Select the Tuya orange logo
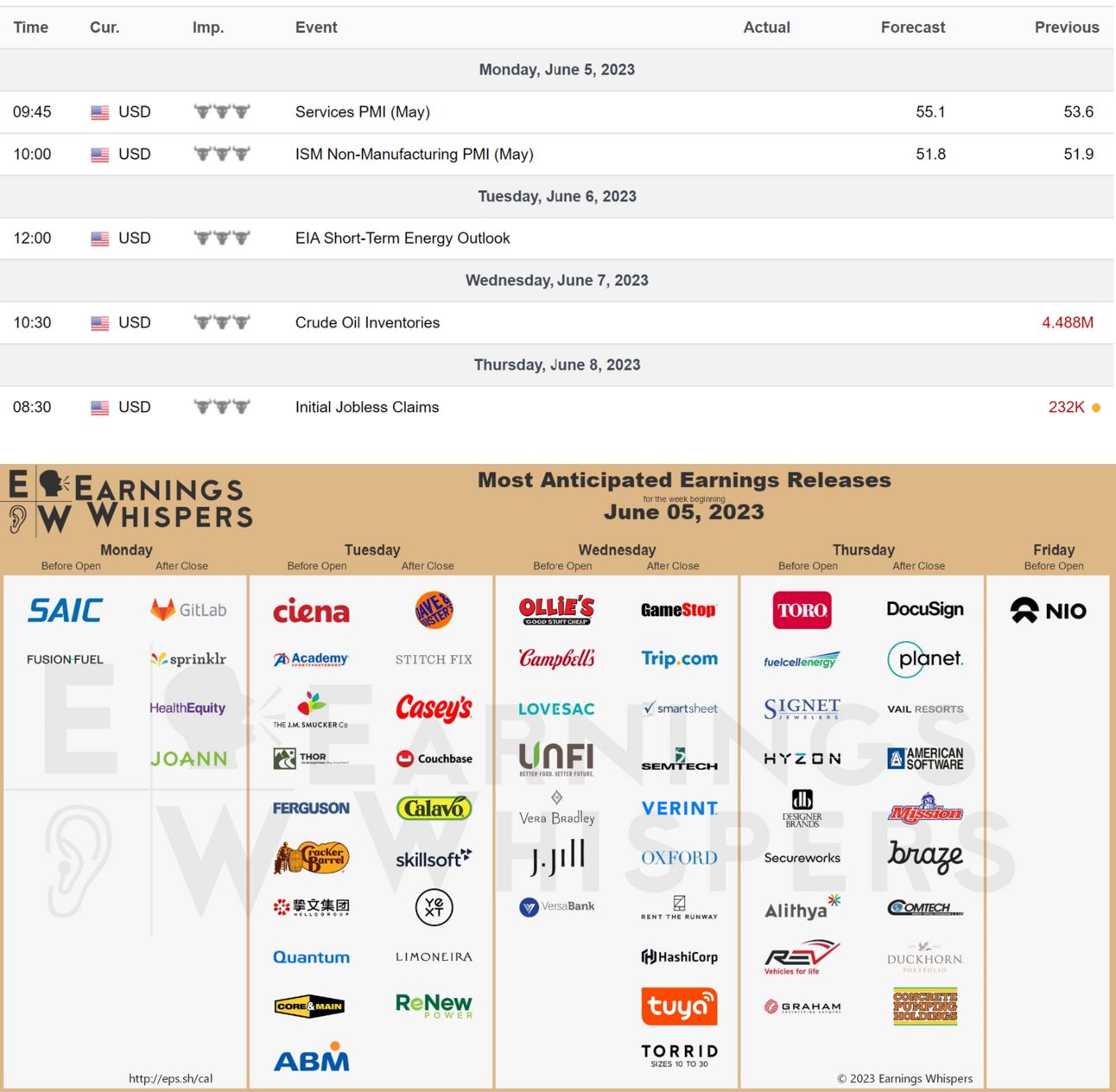The width and height of the screenshot is (1116, 1092). 679,1006
